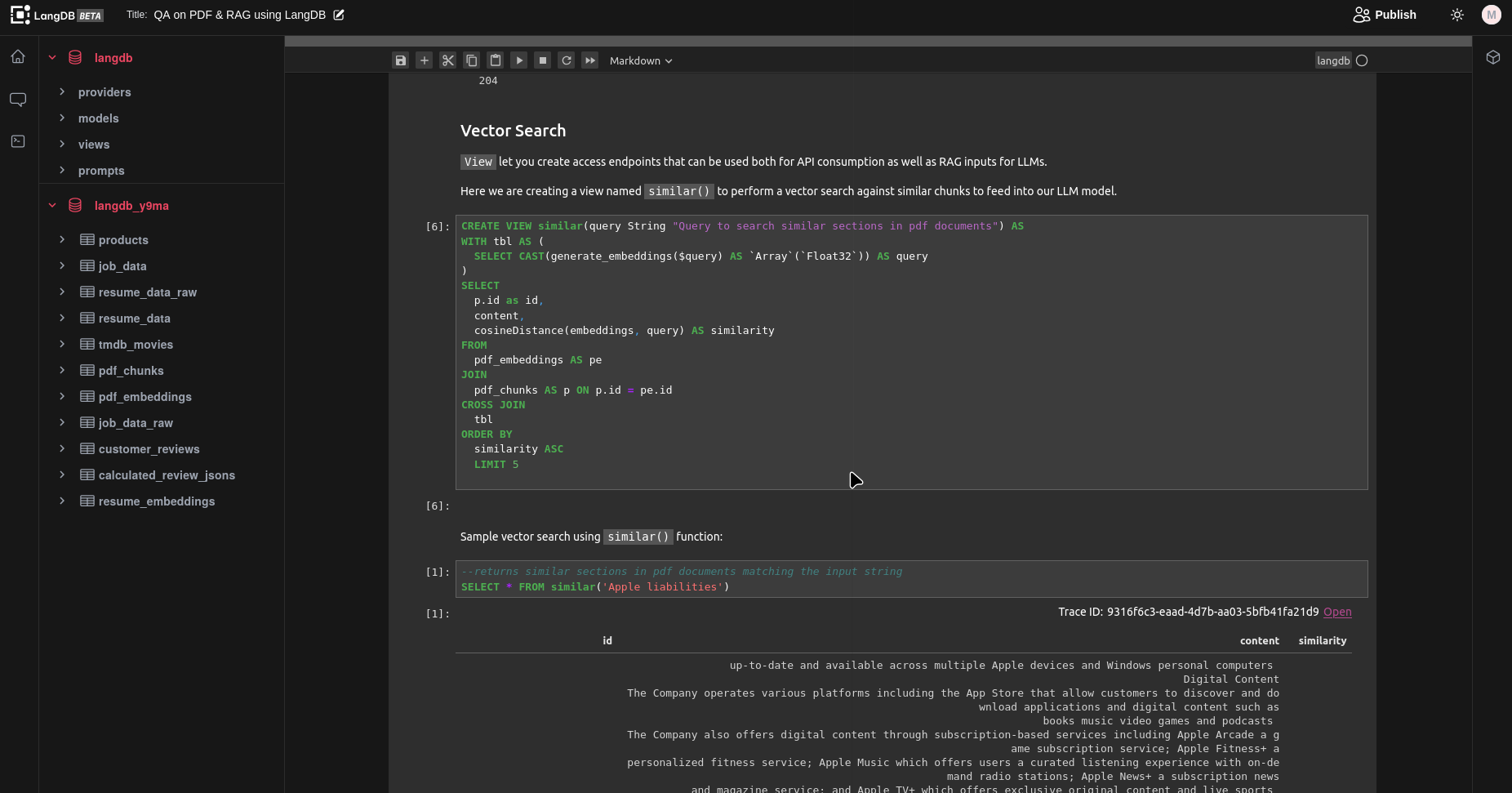Expand the resume_data_raw table
Viewport: 1512px width, 793px height.
[62, 292]
